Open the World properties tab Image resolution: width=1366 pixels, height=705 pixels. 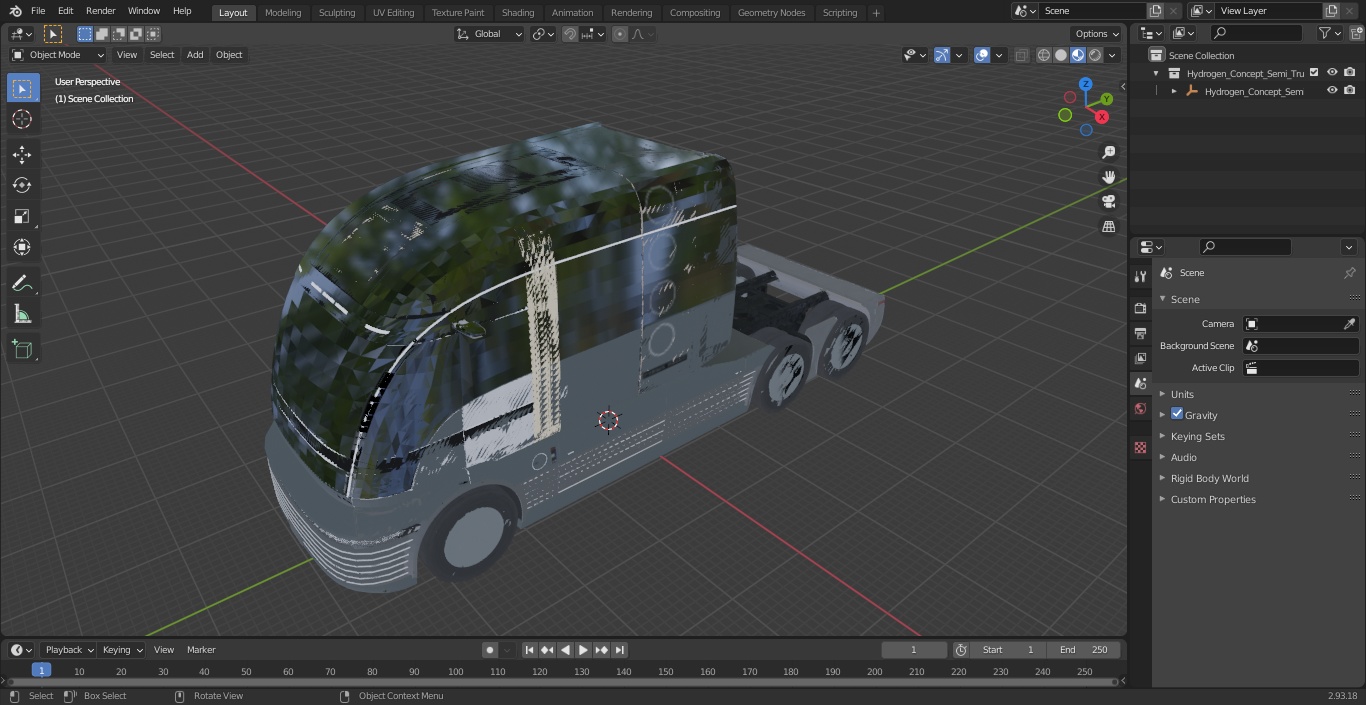tap(1140, 408)
